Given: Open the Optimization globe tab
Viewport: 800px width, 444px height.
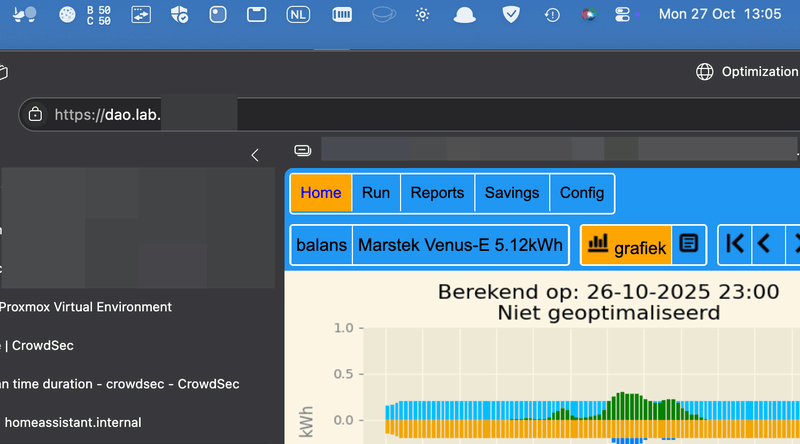Looking at the screenshot, I should tap(747, 71).
